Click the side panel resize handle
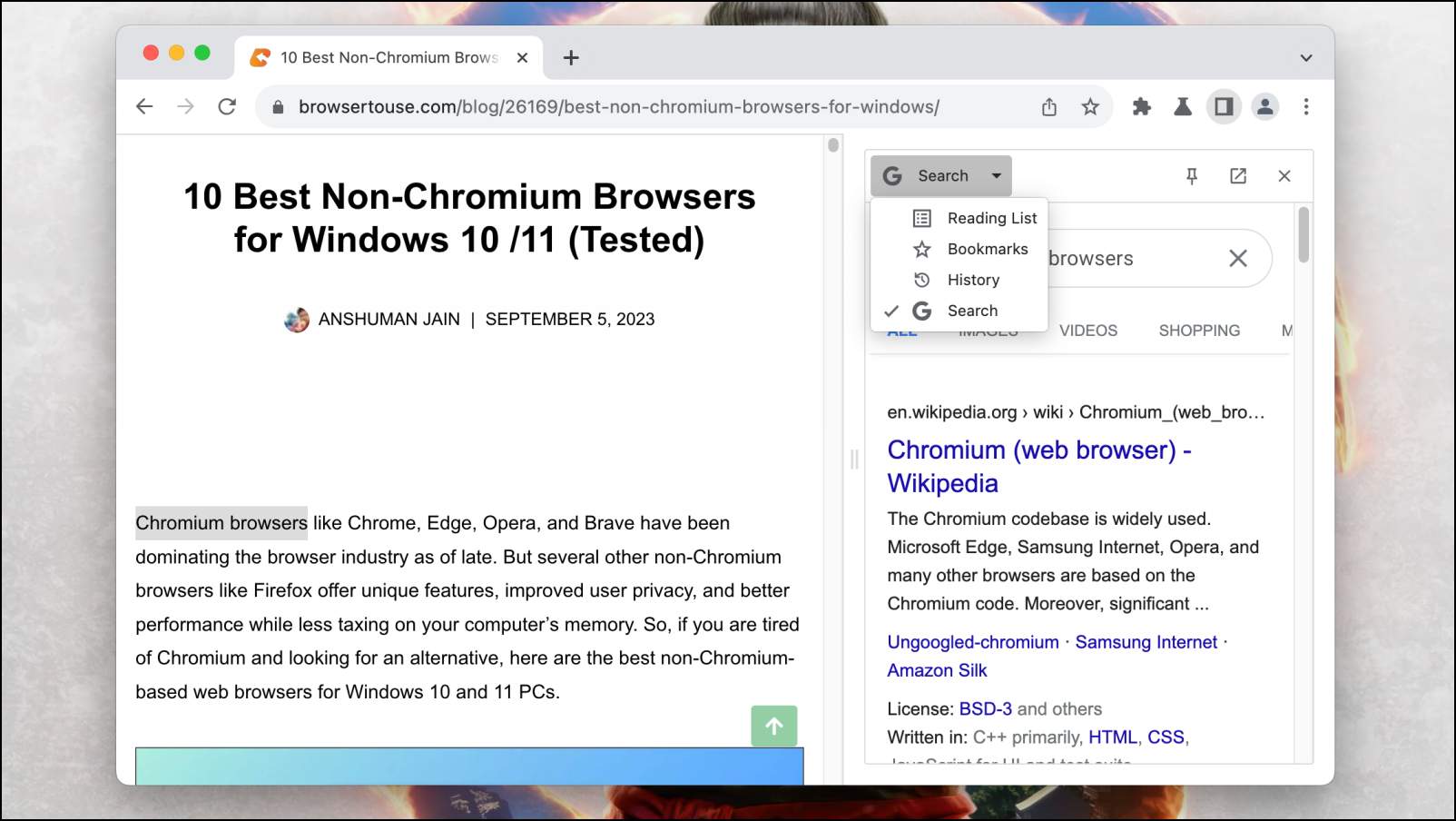Screen dimensions: 1456x821 tap(854, 460)
